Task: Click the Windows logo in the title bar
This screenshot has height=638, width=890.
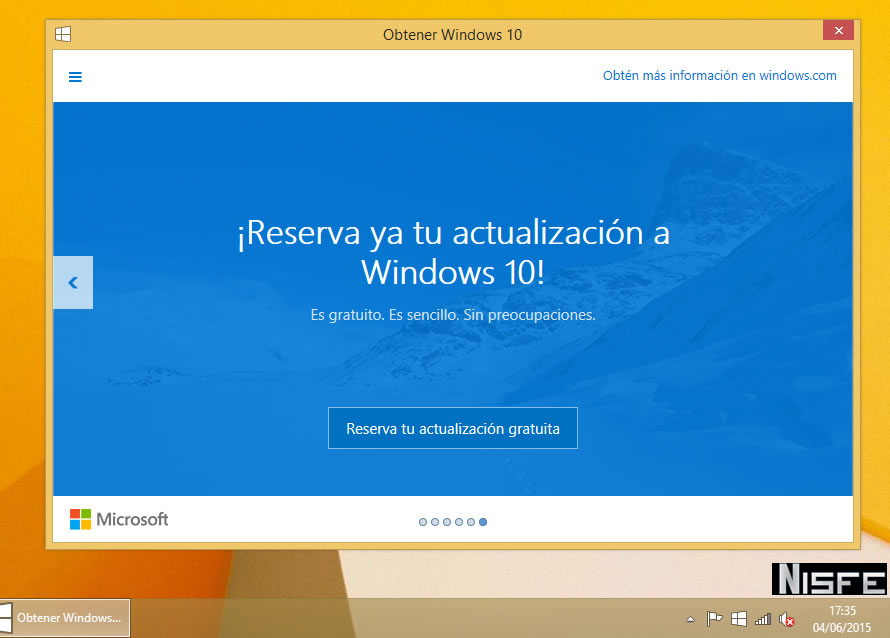Action: (63, 34)
